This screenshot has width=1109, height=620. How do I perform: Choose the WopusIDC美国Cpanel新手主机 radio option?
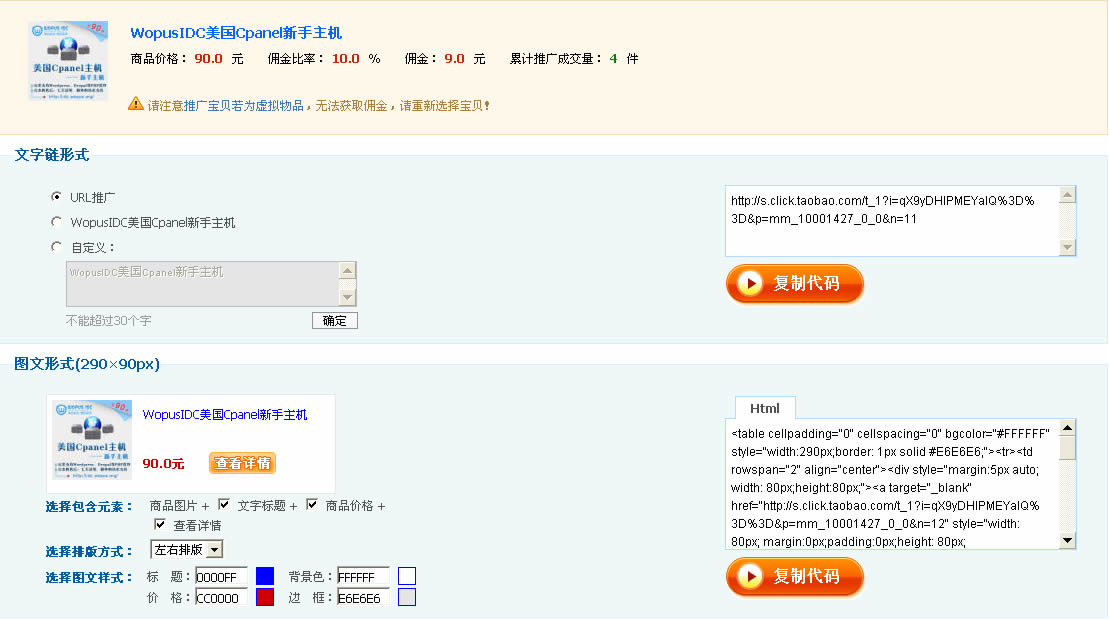[x=56, y=222]
